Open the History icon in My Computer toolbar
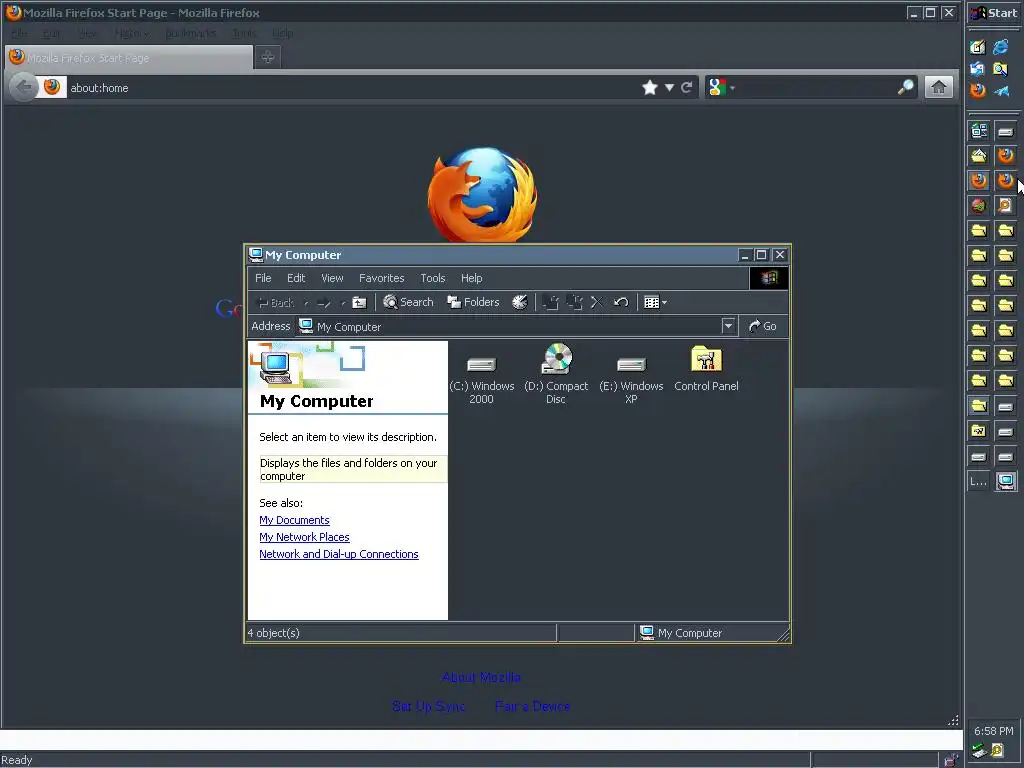This screenshot has height=768, width=1024. 520,302
